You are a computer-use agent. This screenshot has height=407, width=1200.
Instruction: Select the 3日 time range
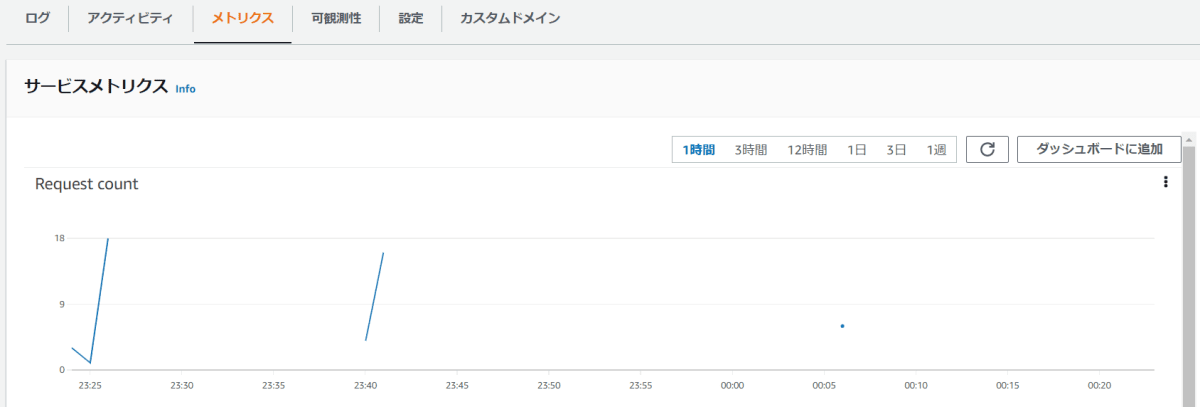point(896,150)
